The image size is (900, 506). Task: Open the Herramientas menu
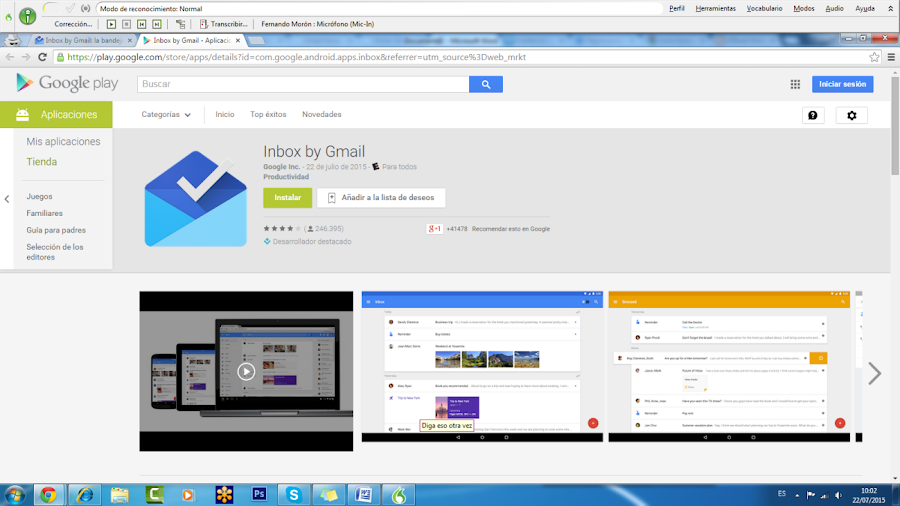(x=715, y=9)
